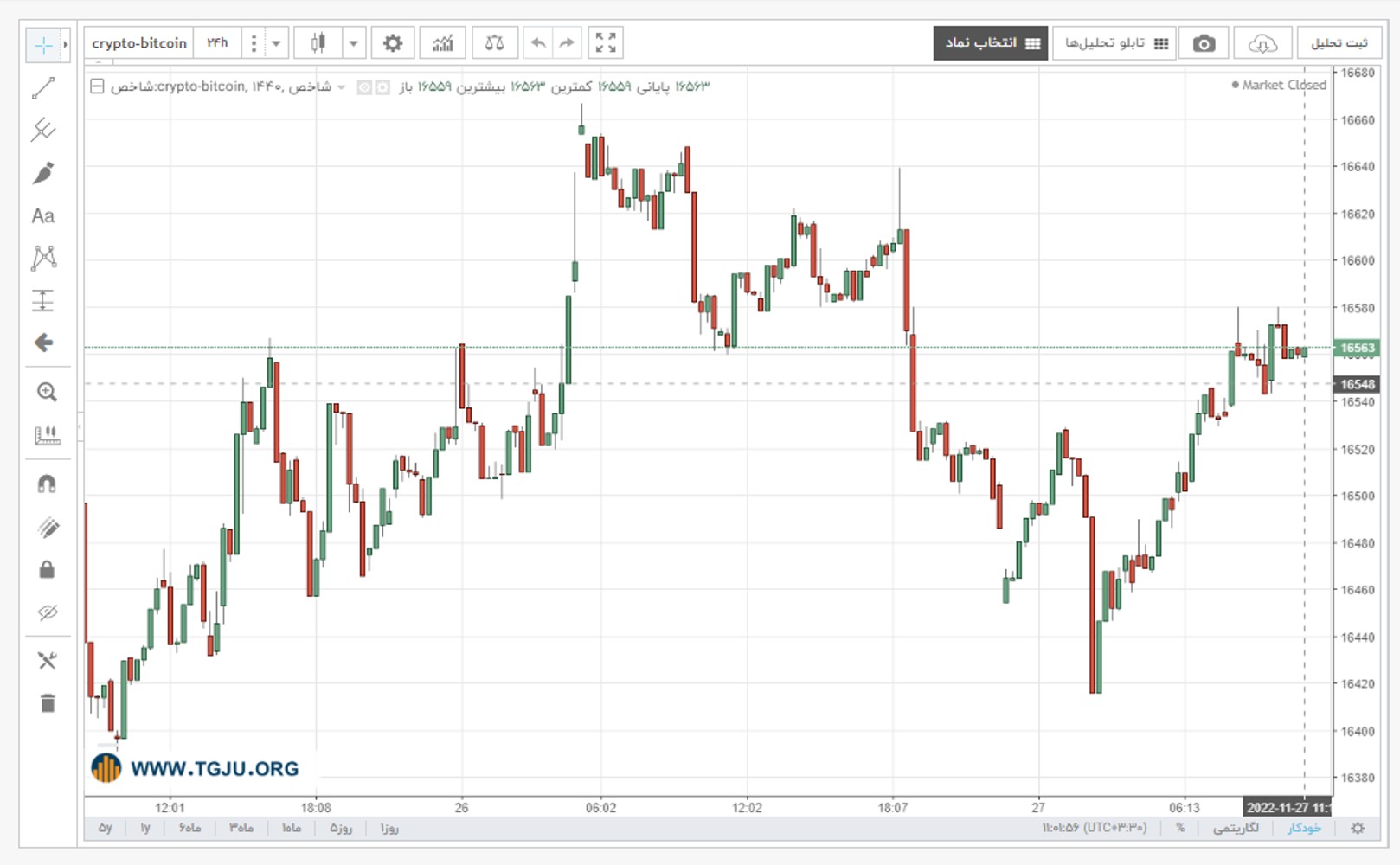The width and height of the screenshot is (1400, 865).
Task: Select the XABCD pattern tool
Action: click(43, 258)
